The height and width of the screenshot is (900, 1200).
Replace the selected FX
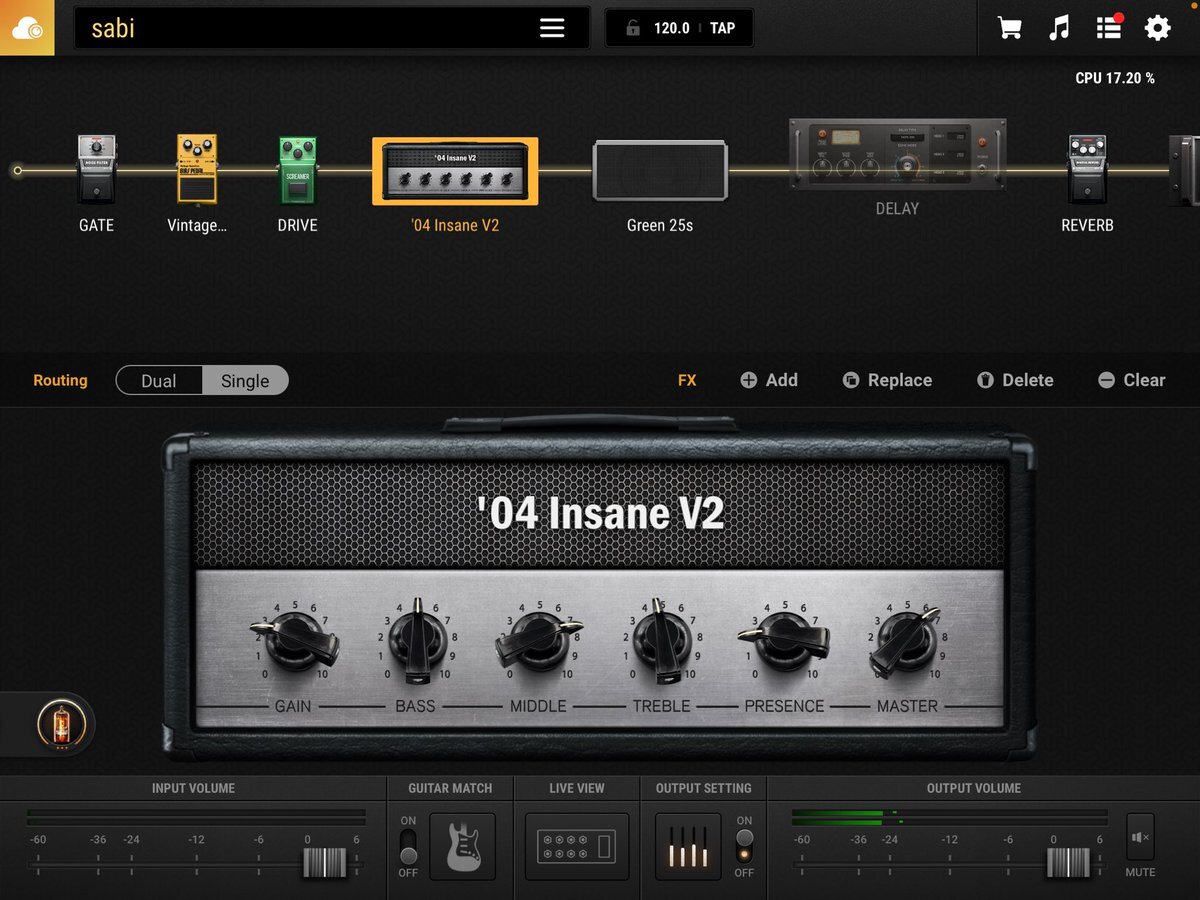point(887,380)
